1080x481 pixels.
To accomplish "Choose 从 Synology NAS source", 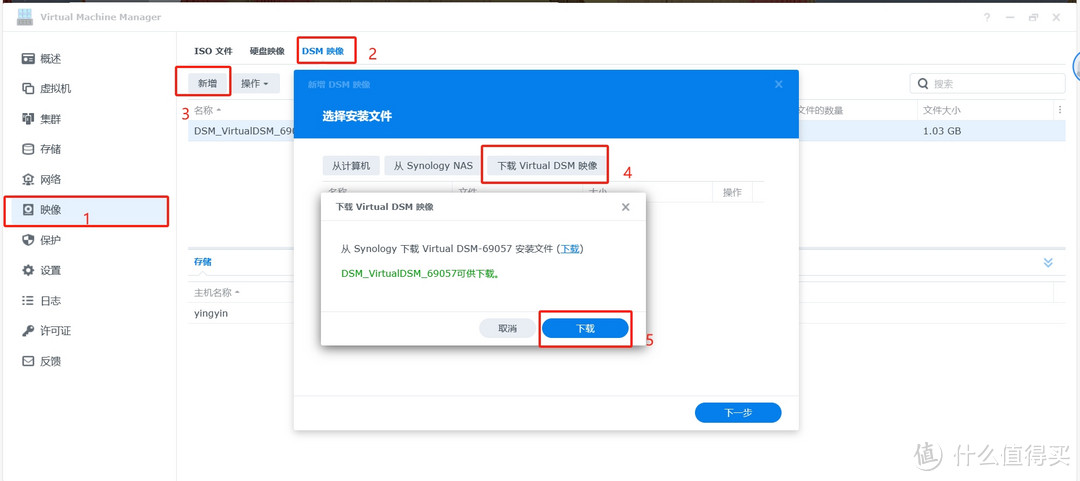I will coord(433,165).
